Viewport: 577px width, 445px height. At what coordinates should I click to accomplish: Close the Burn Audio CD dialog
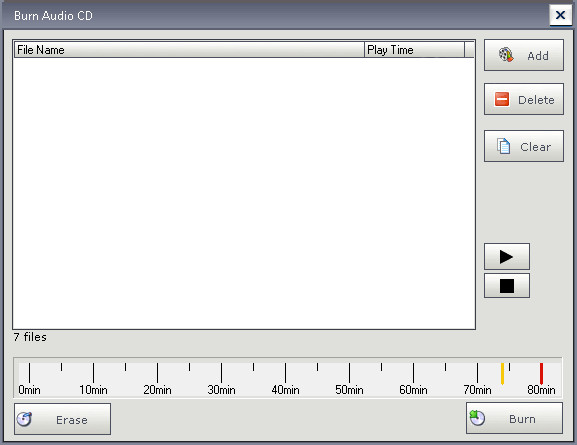(x=560, y=15)
